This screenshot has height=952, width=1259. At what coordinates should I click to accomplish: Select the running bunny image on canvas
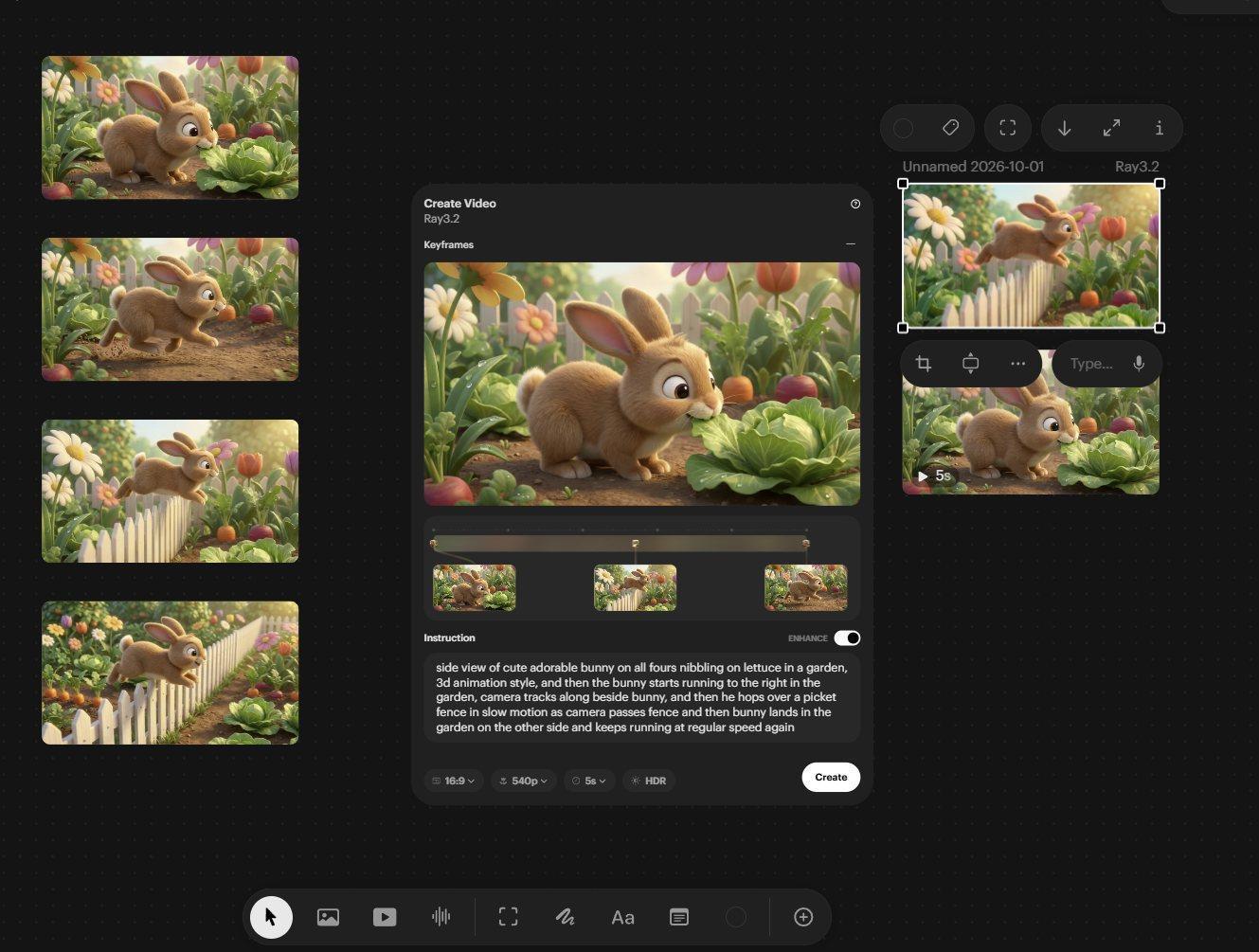(171, 310)
